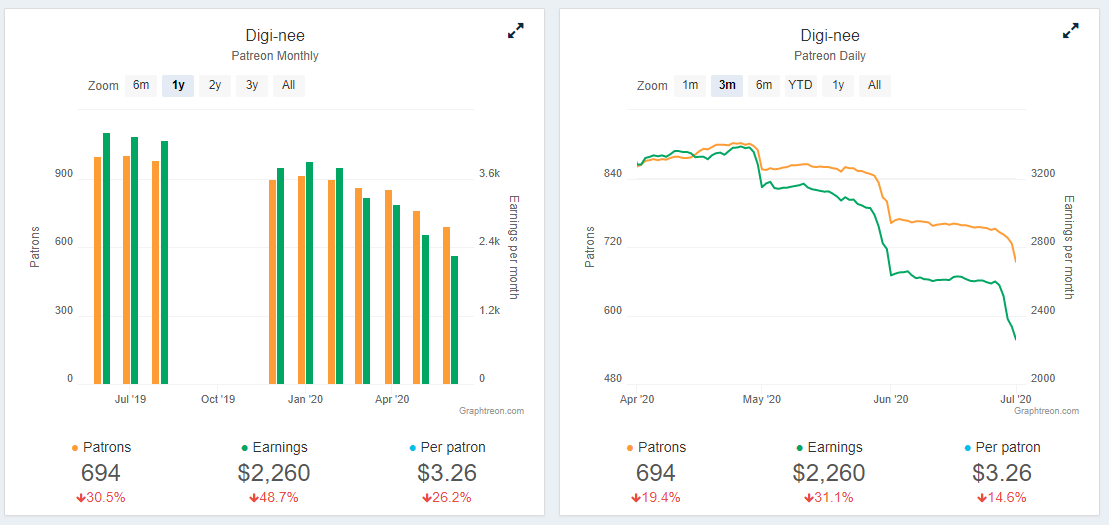This screenshot has height=525, width=1109.
Task: Select 1y zoom on Patreon Daily chart
Action: (x=838, y=86)
